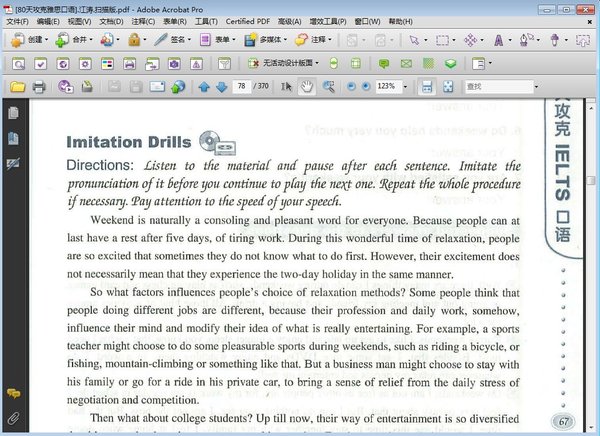Click the warning triangle window icon
The width and height of the screenshot is (600, 436).
pyautogui.click(x=196, y=64)
